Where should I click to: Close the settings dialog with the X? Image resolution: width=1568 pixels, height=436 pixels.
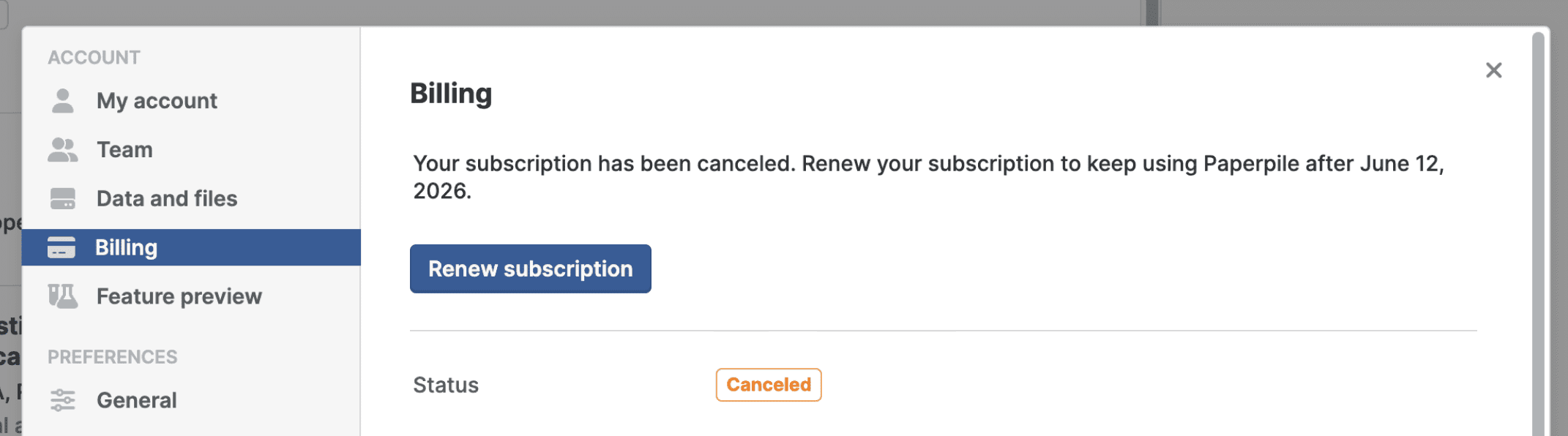[1493, 70]
